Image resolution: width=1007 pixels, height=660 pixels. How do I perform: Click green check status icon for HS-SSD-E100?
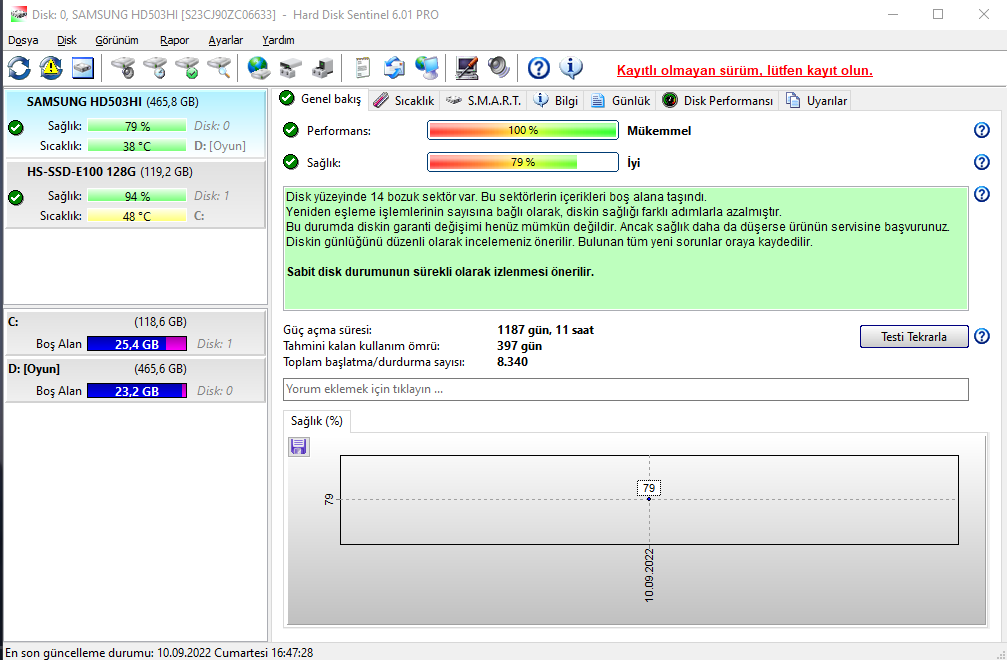coord(16,198)
